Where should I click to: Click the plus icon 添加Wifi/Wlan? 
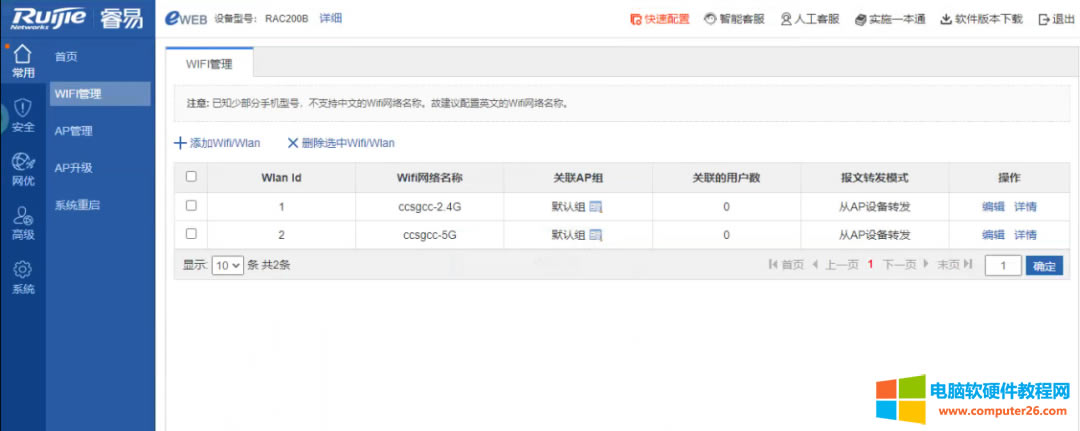[x=180, y=143]
